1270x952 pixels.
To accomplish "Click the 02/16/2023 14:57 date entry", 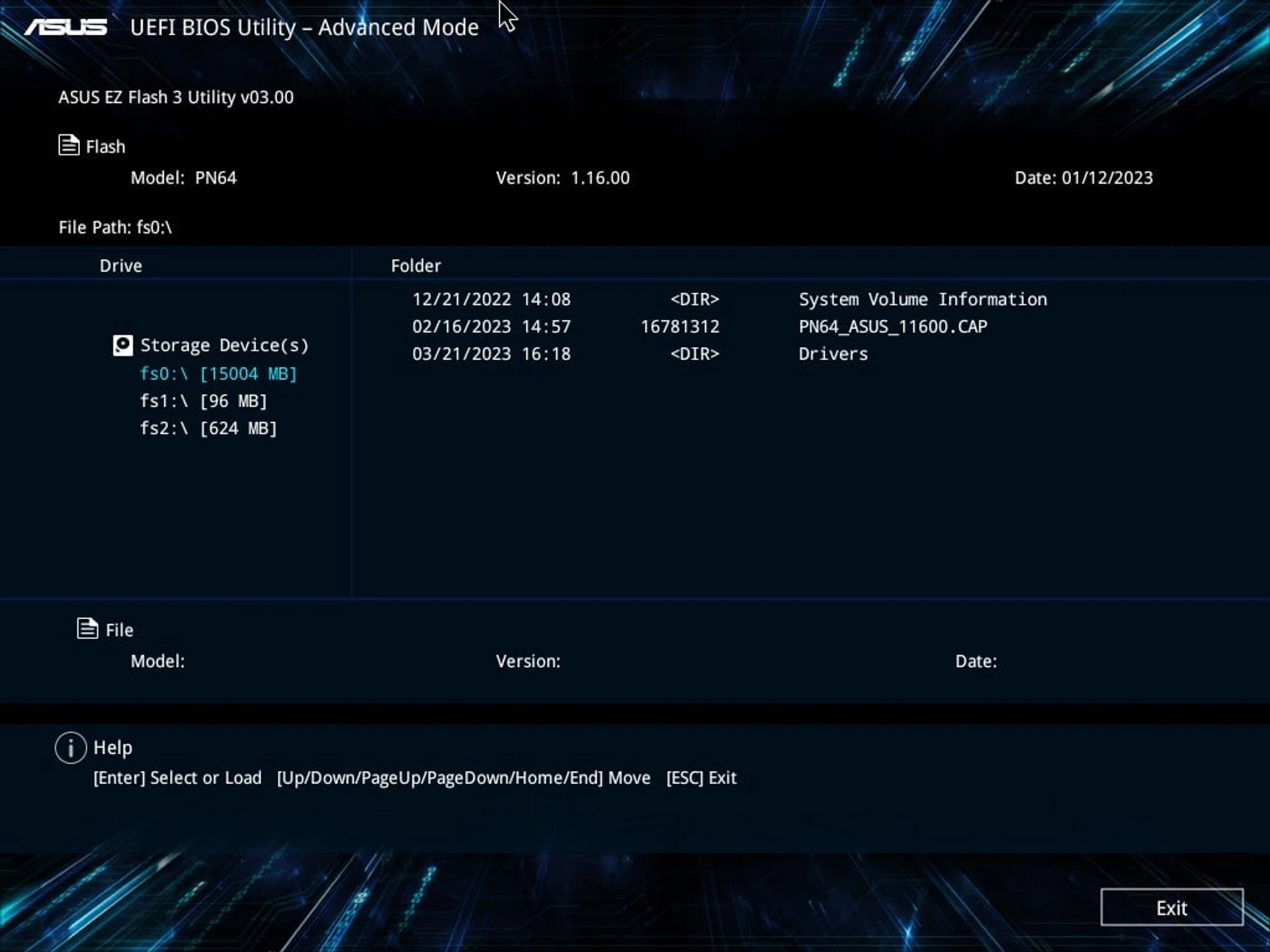I will (x=491, y=327).
